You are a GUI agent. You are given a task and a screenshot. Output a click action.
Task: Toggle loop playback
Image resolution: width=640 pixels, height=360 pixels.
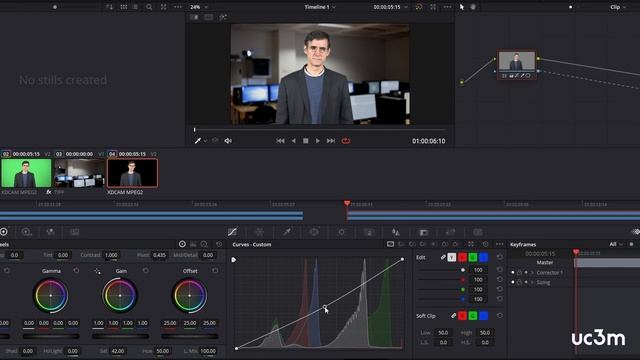346,141
